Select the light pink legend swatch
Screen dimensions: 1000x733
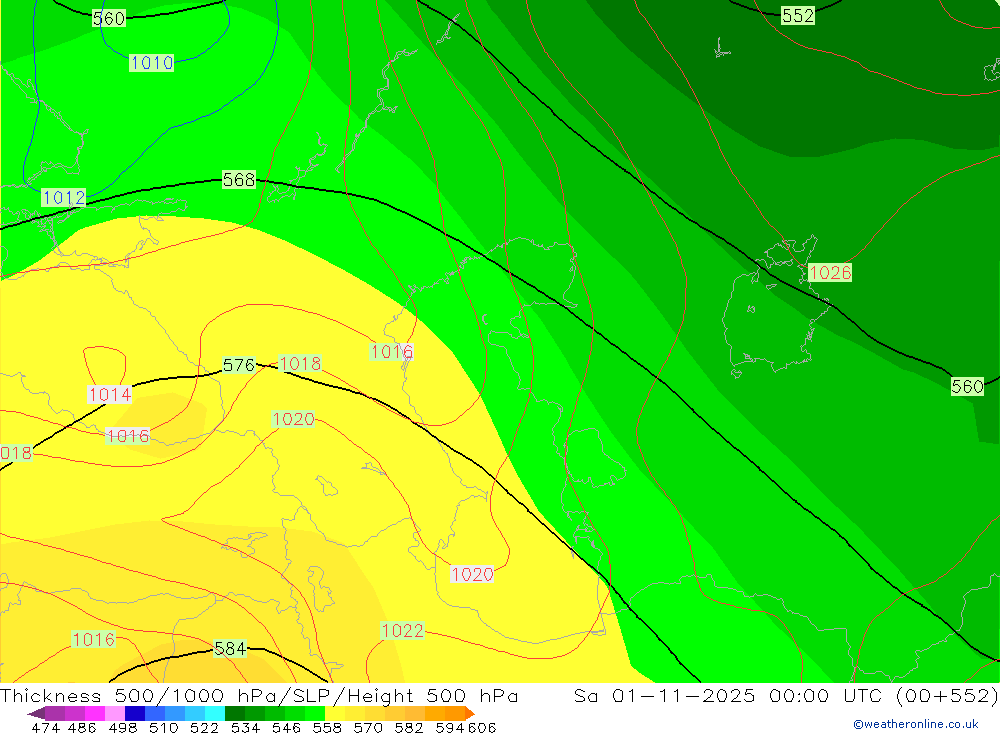coord(115,713)
